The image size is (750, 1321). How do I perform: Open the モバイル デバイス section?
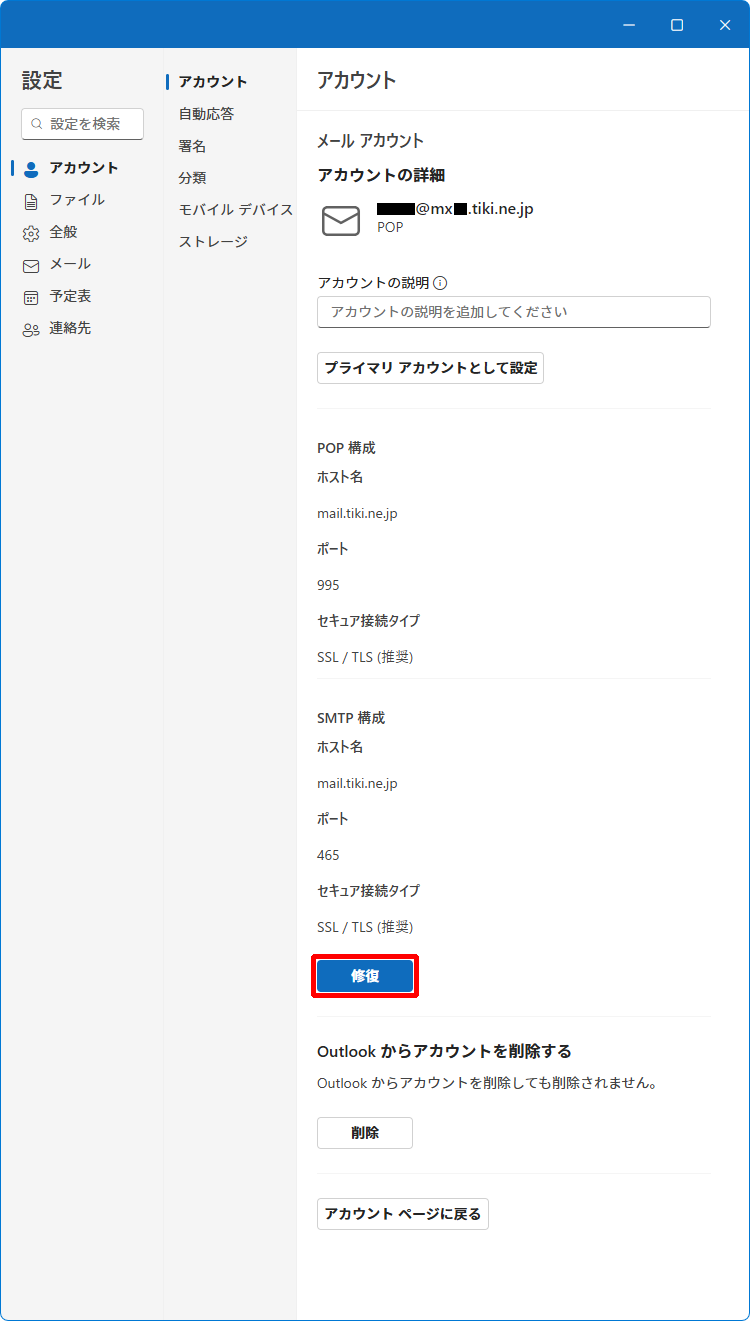pyautogui.click(x=235, y=210)
